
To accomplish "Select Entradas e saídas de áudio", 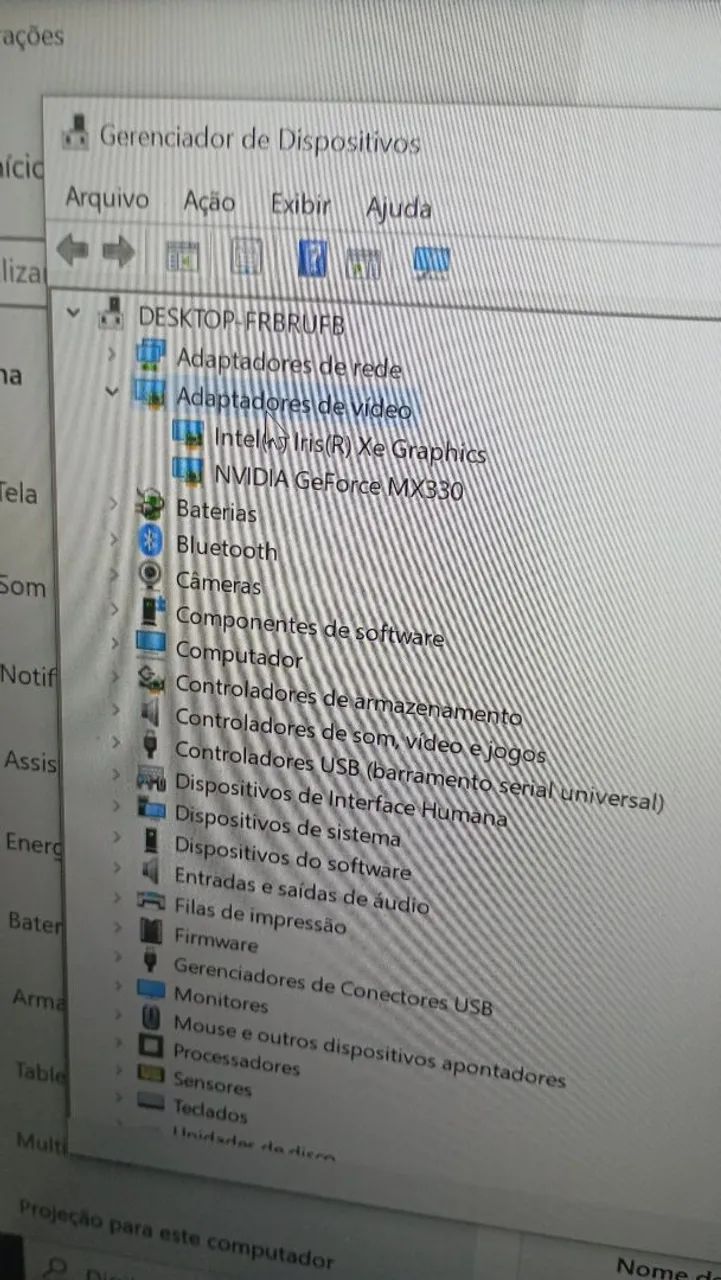I will 301,890.
